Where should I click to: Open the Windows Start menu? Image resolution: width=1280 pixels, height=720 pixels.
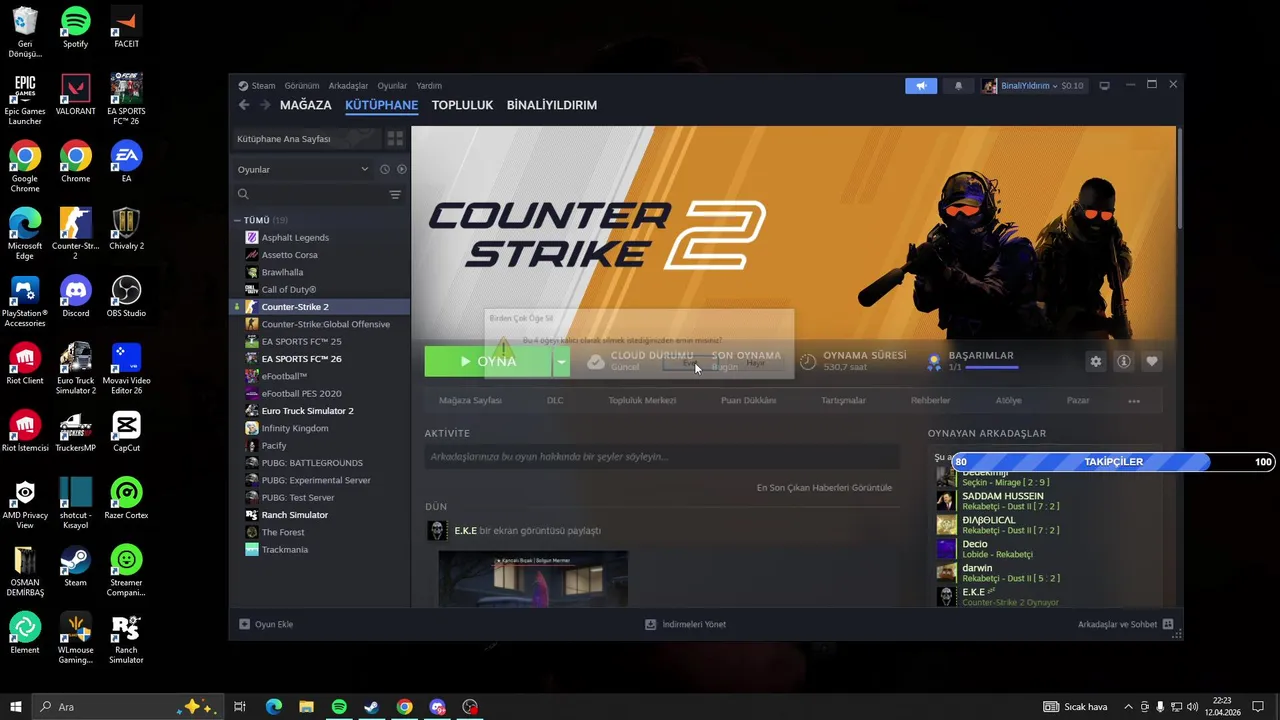coord(15,707)
